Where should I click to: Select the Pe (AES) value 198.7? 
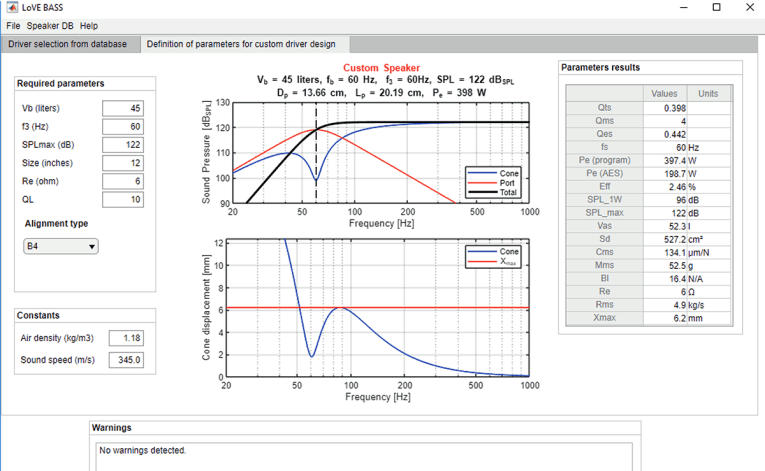tap(665, 174)
